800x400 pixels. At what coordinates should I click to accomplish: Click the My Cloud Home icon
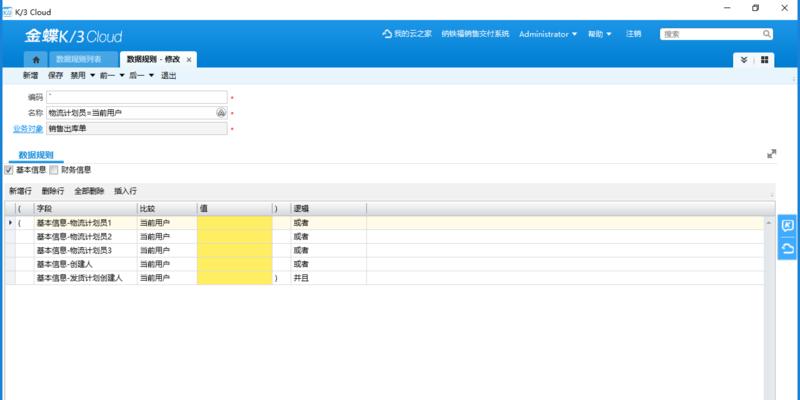click(x=387, y=34)
